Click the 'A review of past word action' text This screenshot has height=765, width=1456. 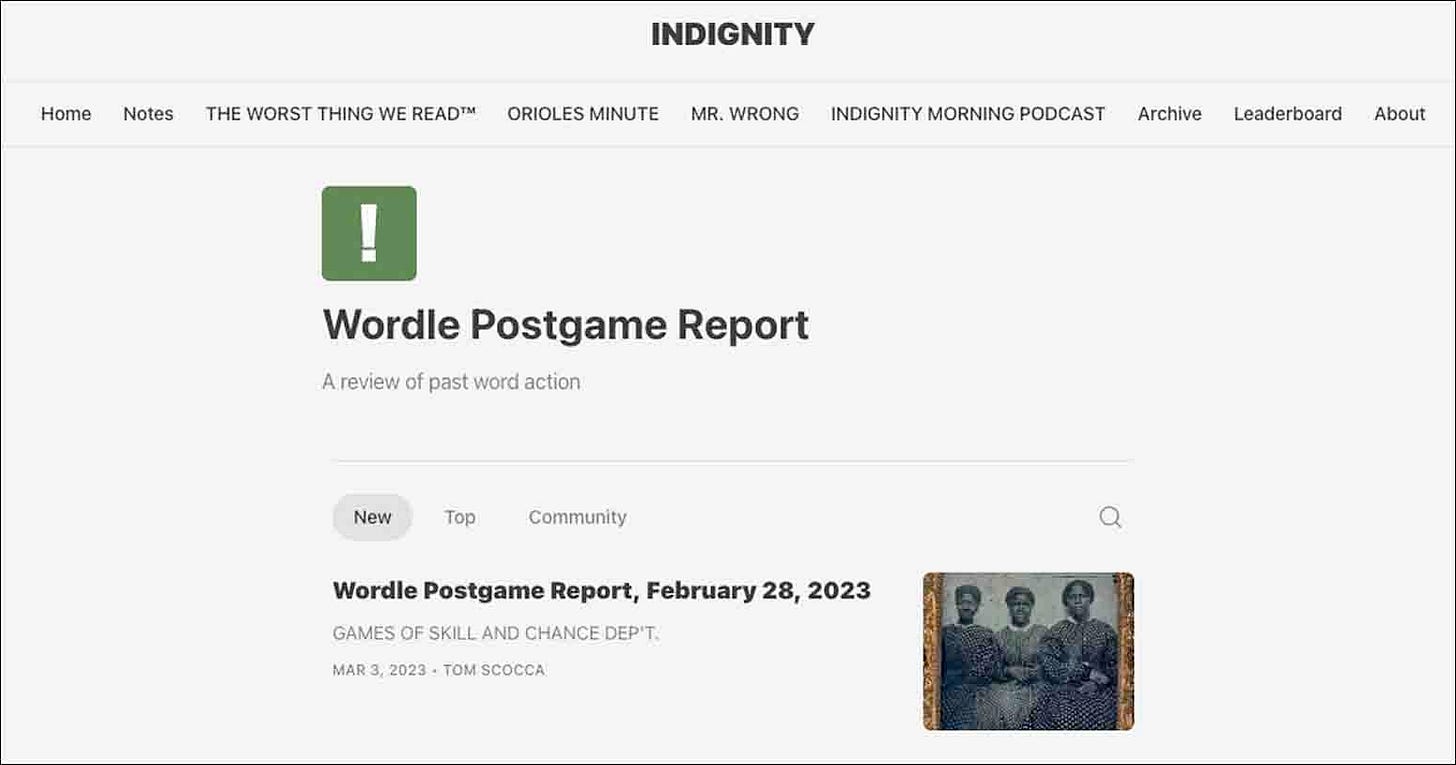coord(451,382)
